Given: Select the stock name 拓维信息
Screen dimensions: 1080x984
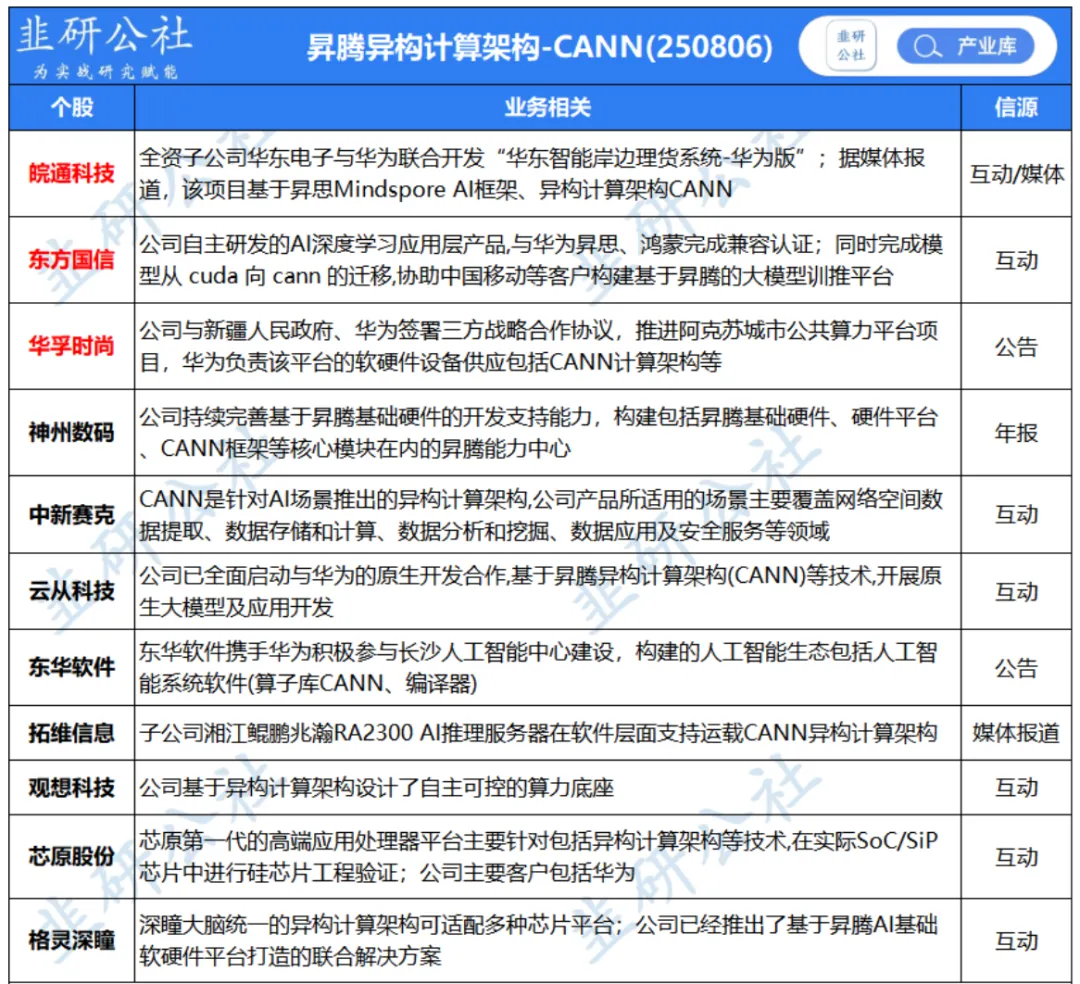Looking at the screenshot, I should (72, 733).
